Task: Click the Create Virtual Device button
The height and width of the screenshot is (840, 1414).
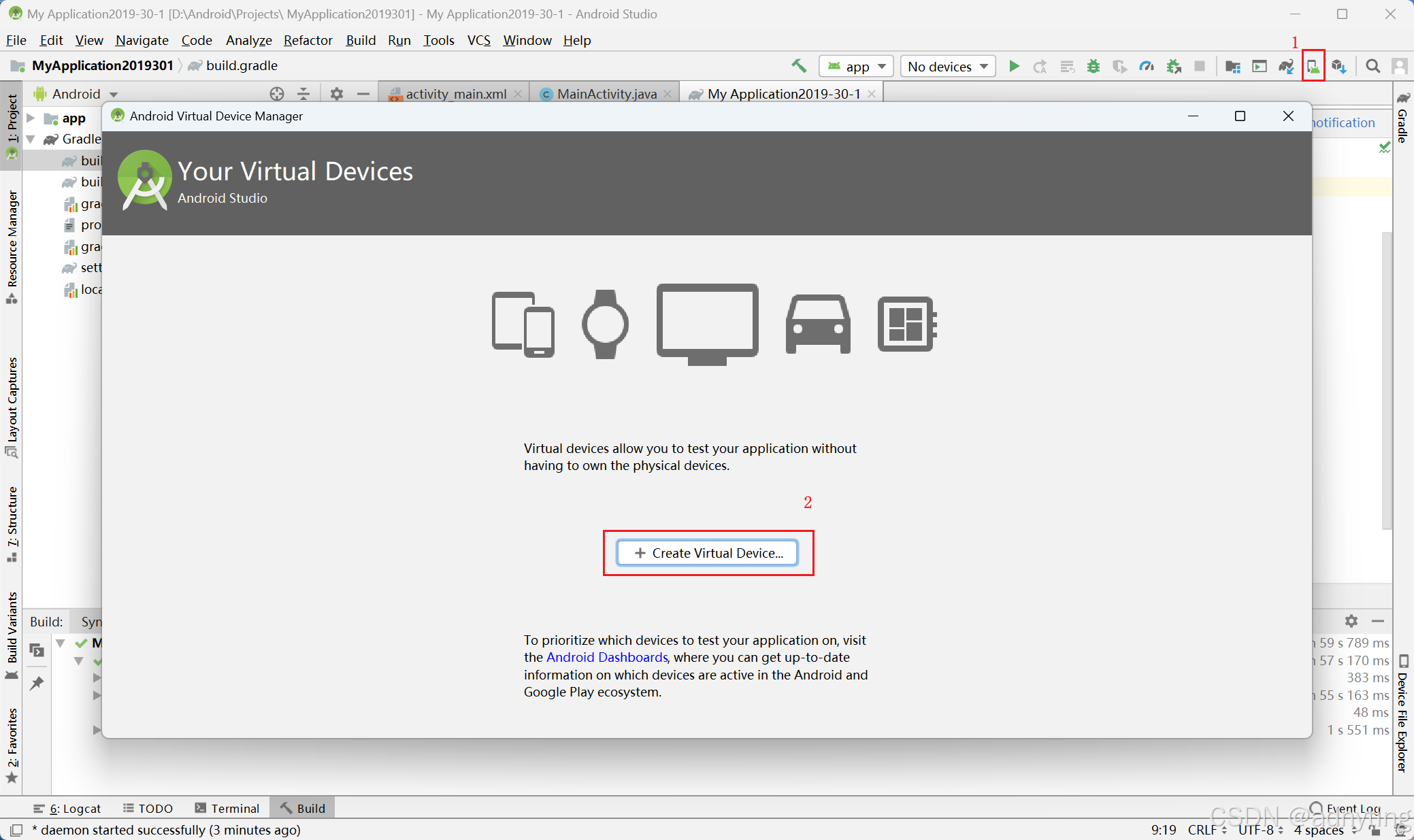Action: pos(708,553)
